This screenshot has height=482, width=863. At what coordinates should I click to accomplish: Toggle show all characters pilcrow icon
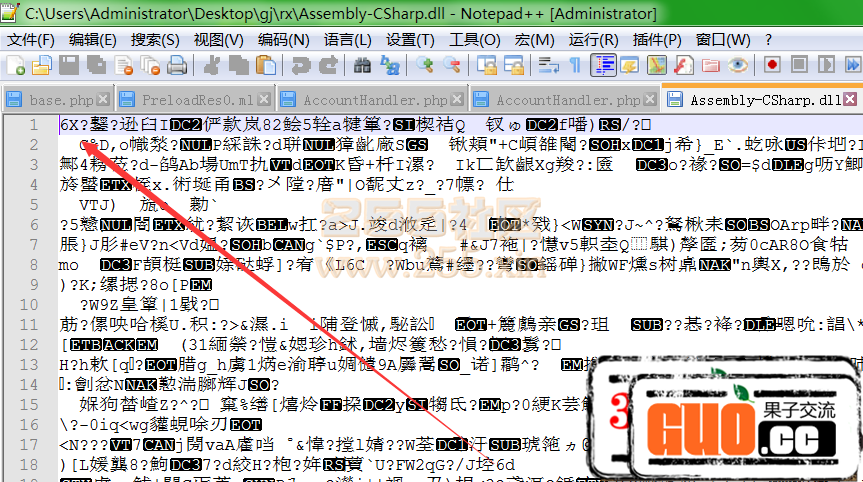click(574, 65)
